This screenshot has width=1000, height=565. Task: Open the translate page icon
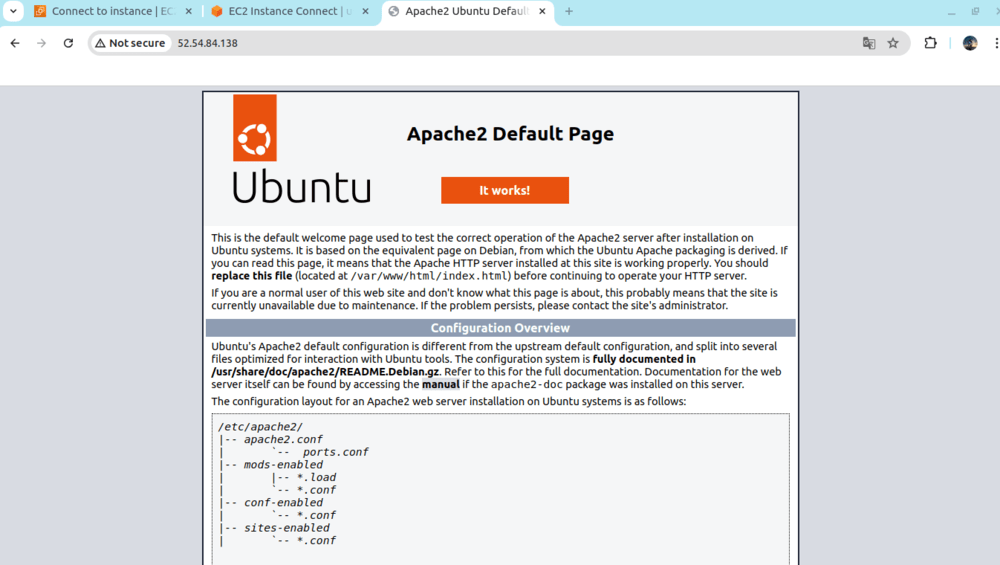click(x=869, y=43)
